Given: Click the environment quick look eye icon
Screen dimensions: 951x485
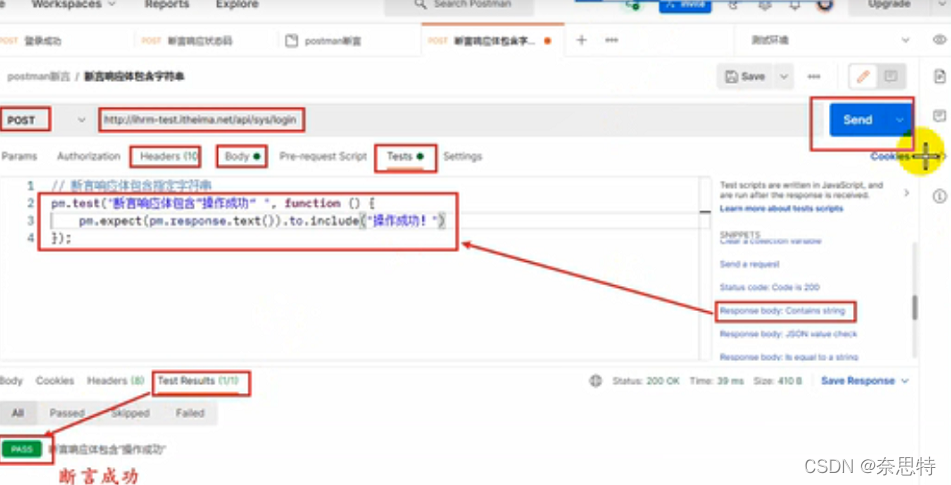Looking at the screenshot, I should [x=939, y=39].
